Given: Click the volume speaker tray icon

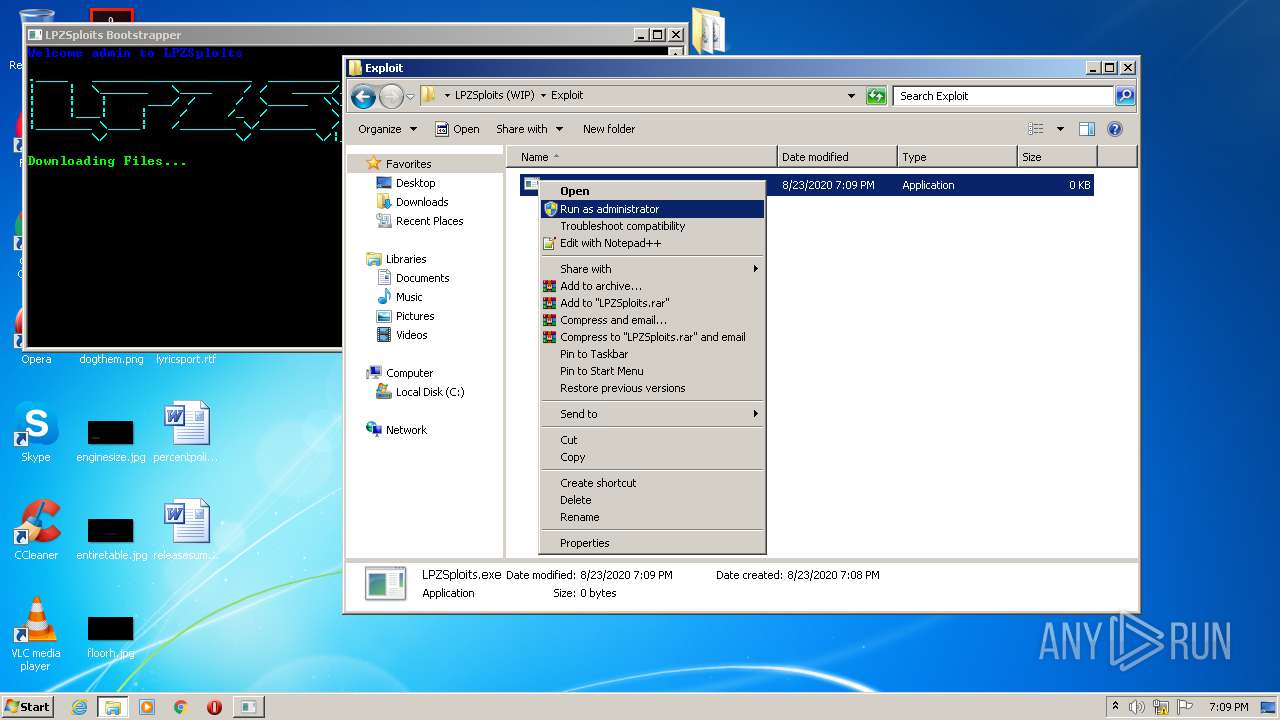Looking at the screenshot, I should click(x=1137, y=707).
